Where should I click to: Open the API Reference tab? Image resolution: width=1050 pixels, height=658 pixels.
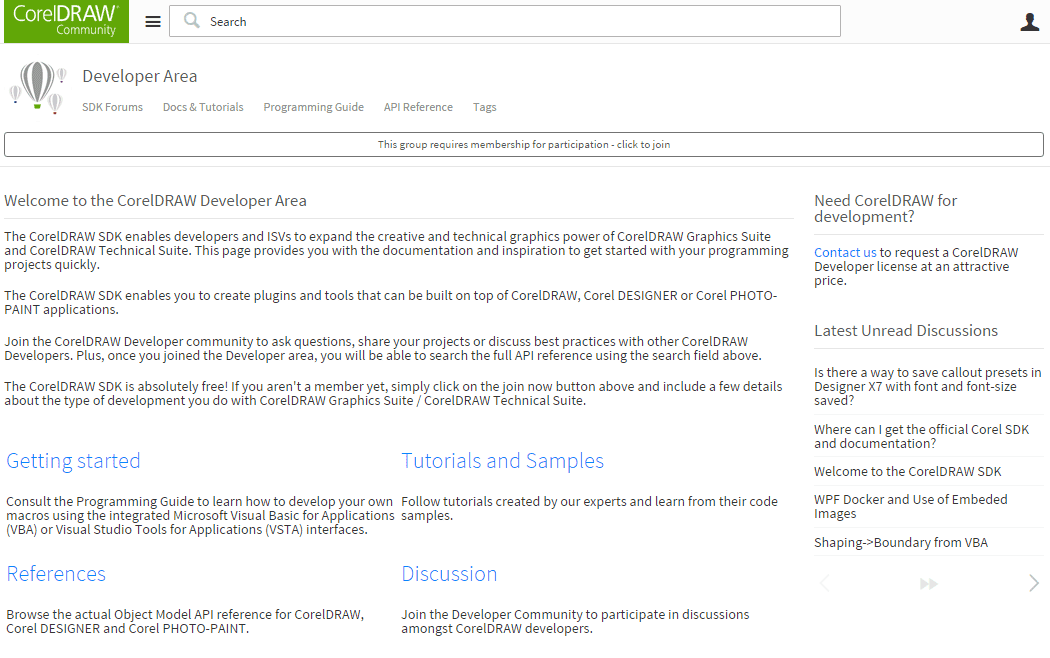point(418,107)
